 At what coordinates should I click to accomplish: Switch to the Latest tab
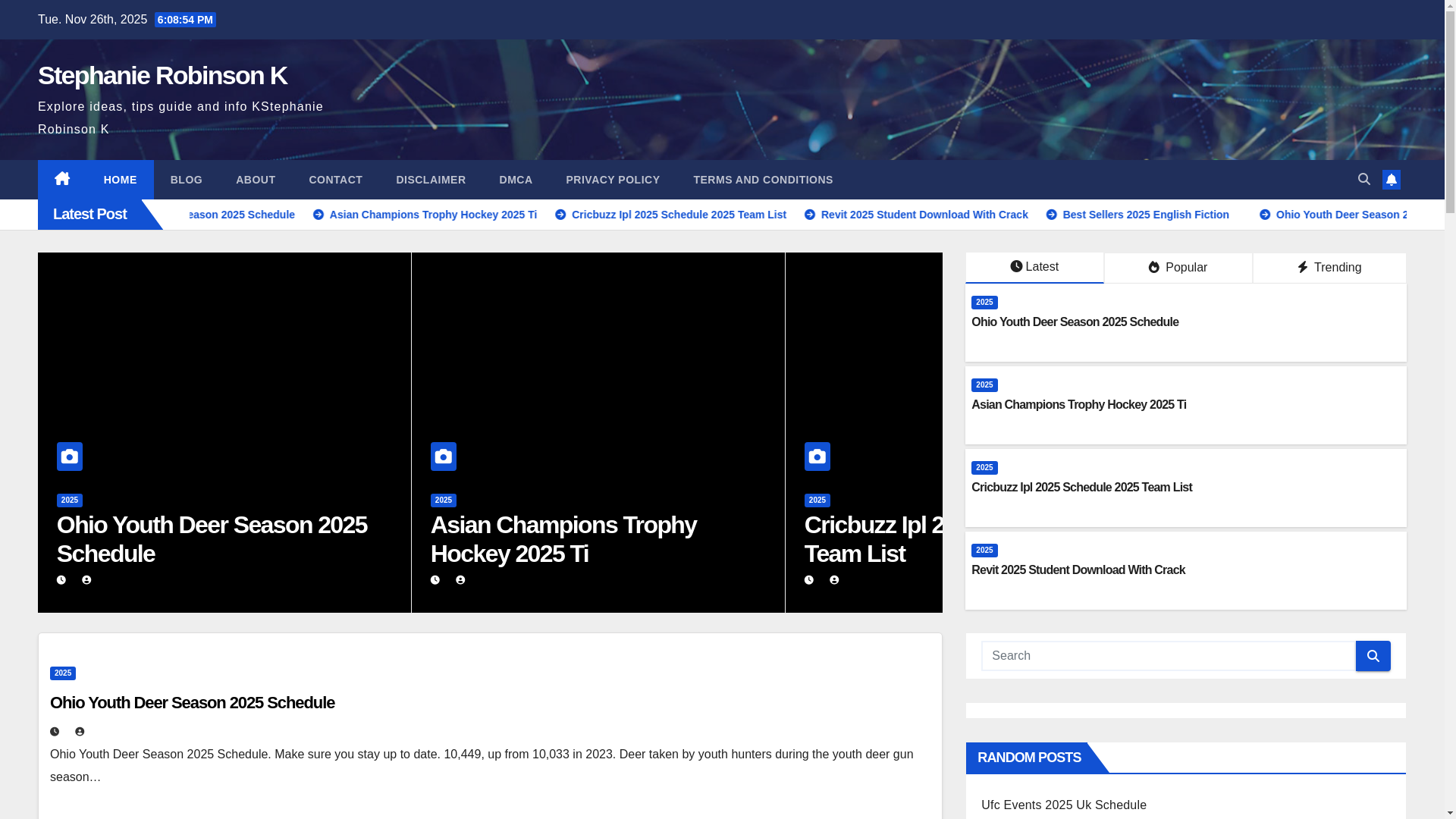[1034, 268]
